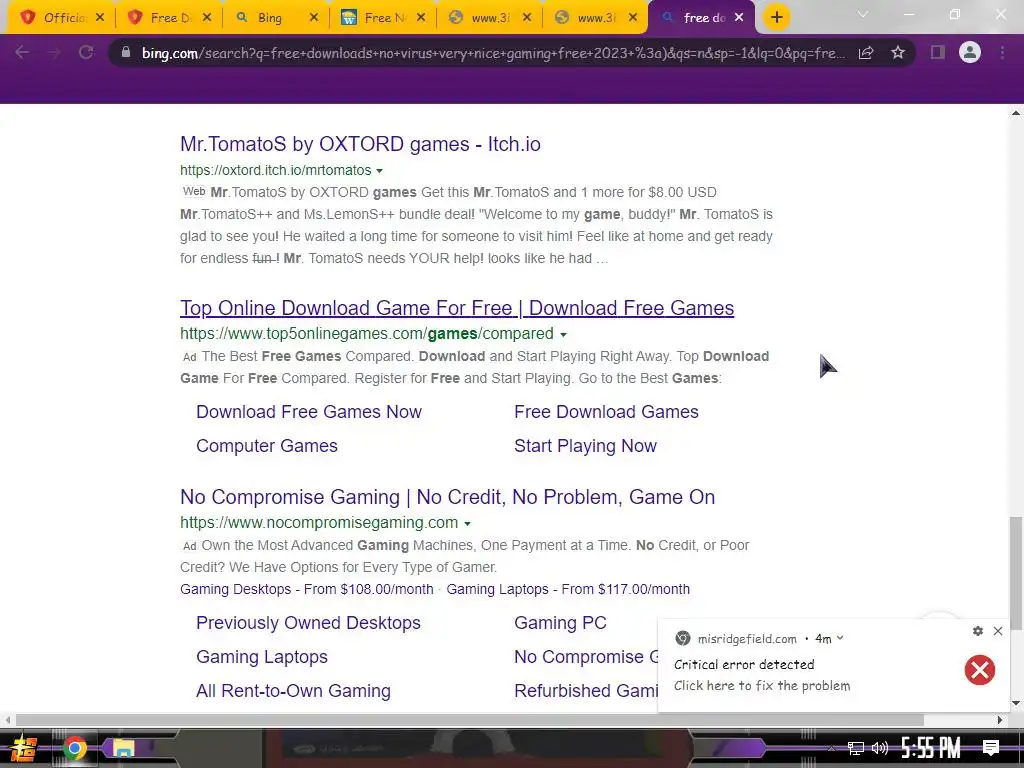1024x768 pixels.
Task: Expand the oxtord.itch.io URL dropdown arrow
Action: point(379,171)
